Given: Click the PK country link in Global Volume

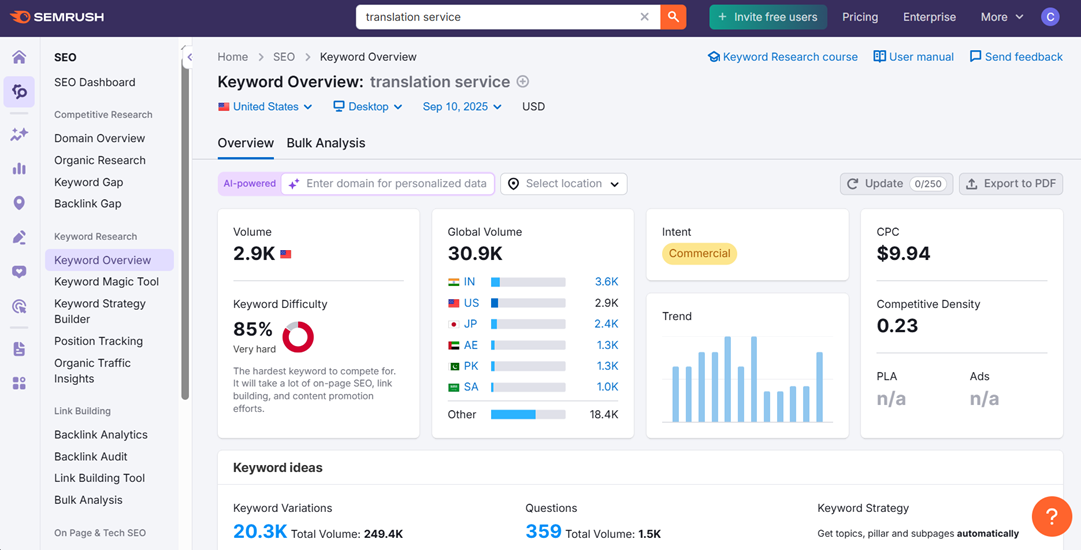Looking at the screenshot, I should tap(471, 366).
